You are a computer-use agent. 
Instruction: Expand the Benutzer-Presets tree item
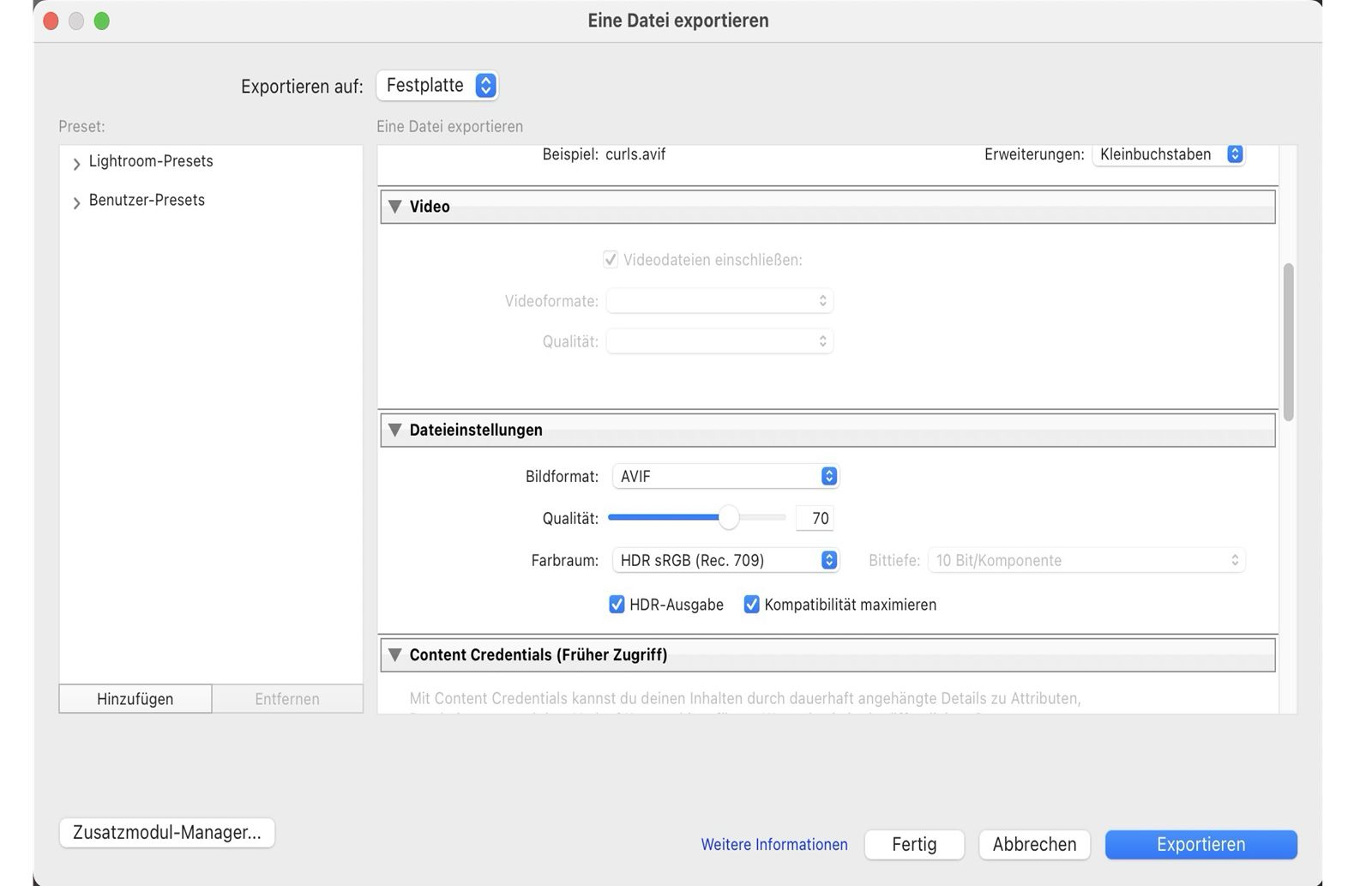click(x=76, y=201)
